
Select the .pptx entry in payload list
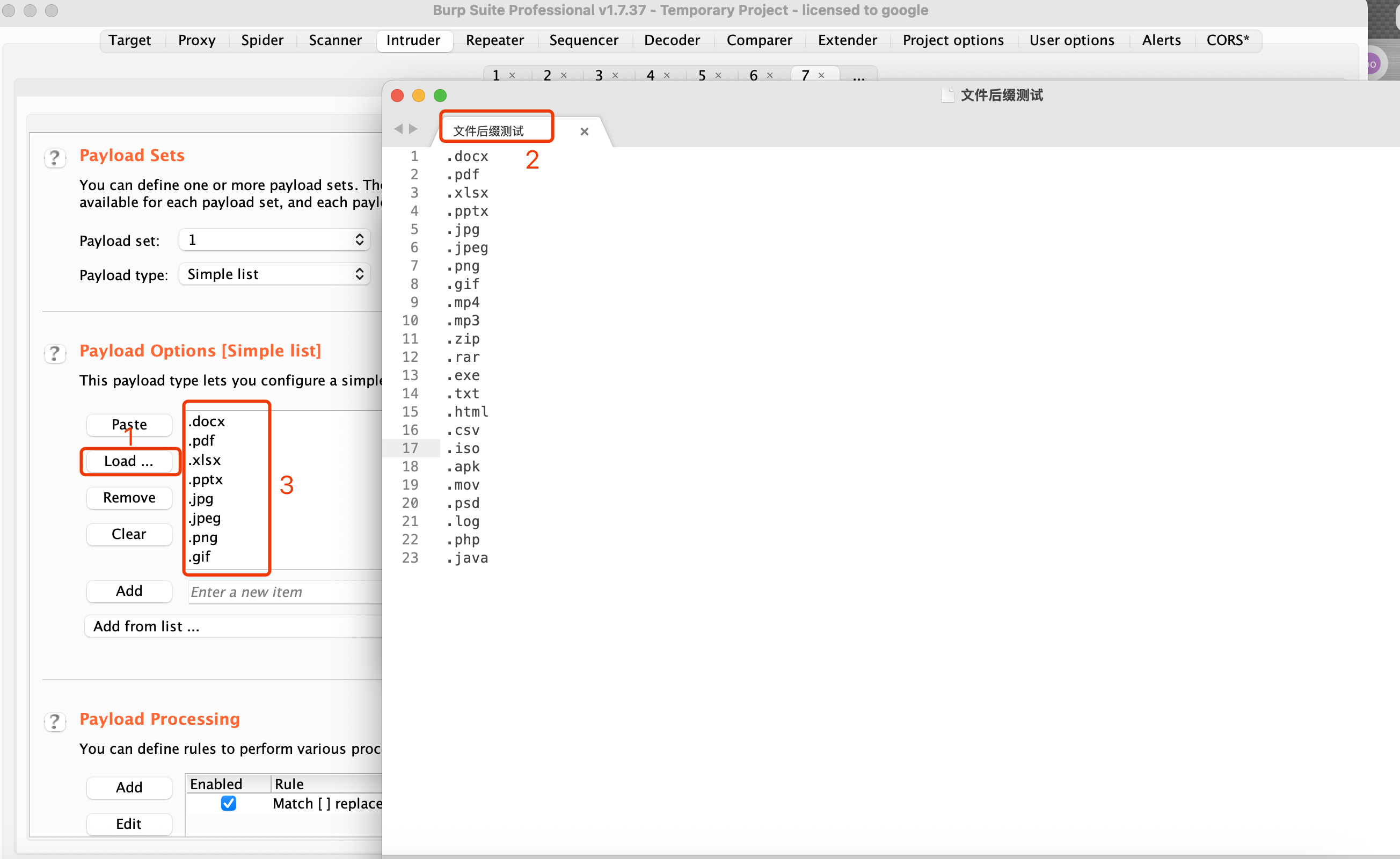[206, 479]
